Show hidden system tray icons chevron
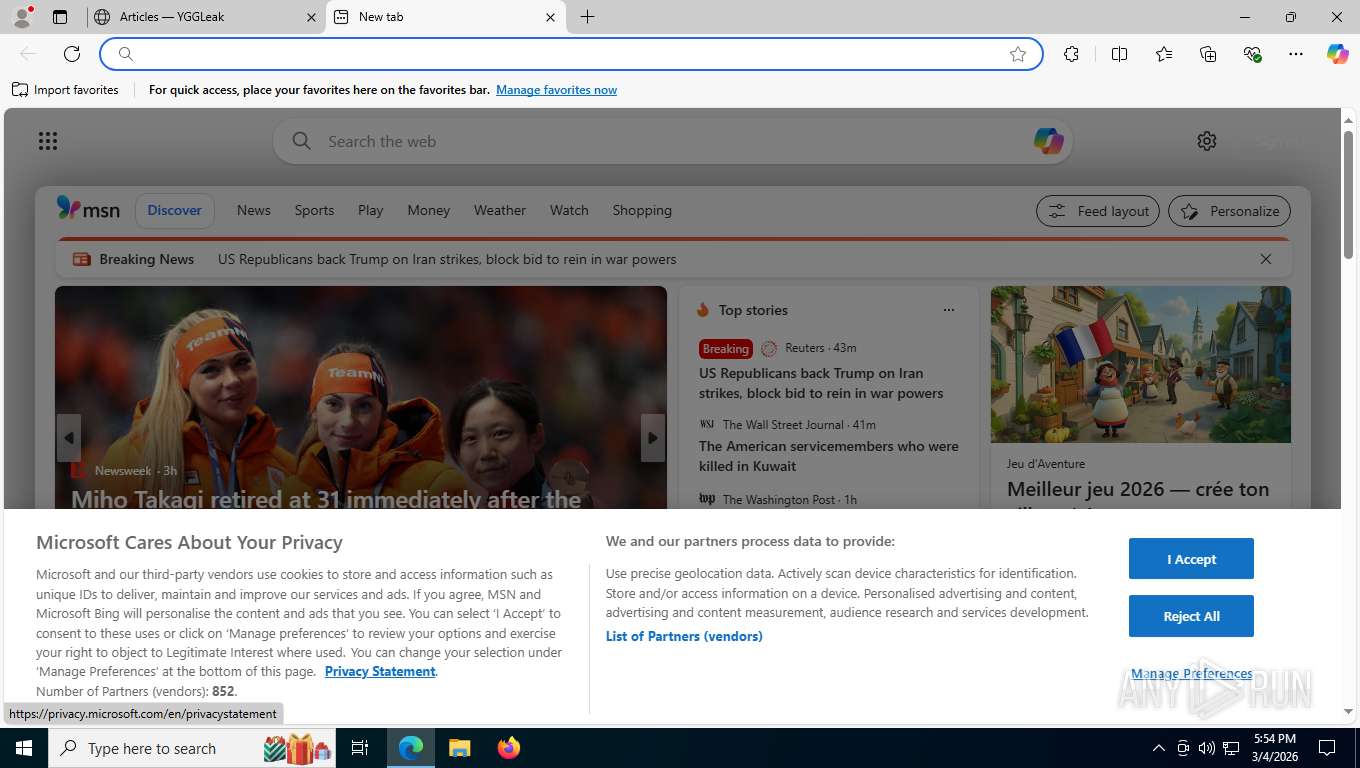This screenshot has width=1360, height=768. coord(1158,748)
